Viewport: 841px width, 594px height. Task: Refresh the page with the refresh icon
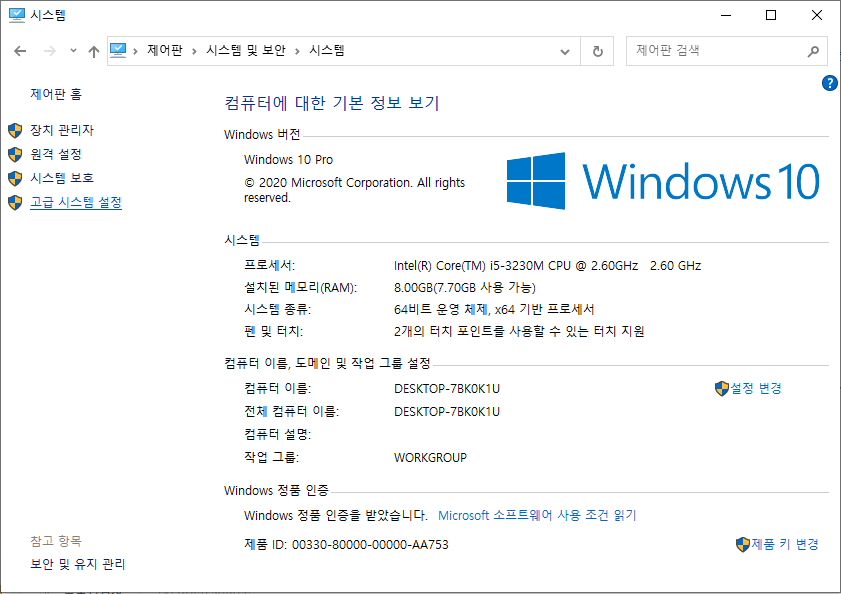(597, 51)
